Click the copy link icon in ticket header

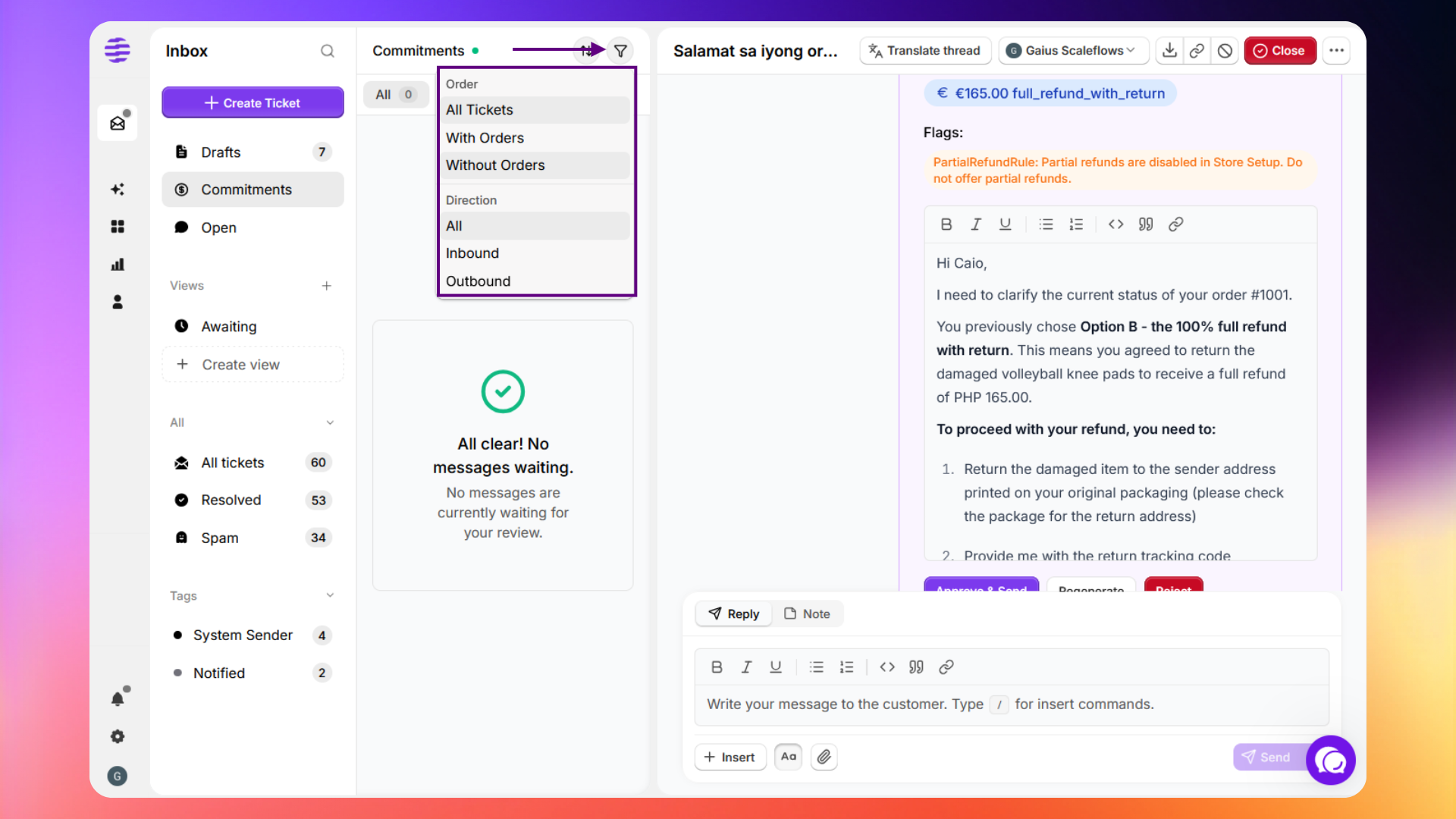click(x=1197, y=51)
